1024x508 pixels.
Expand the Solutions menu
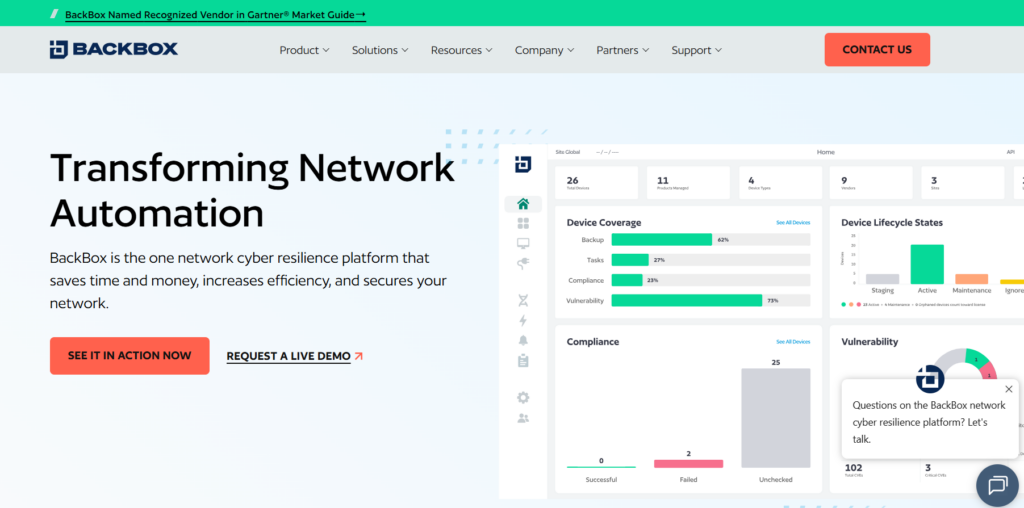pos(380,50)
